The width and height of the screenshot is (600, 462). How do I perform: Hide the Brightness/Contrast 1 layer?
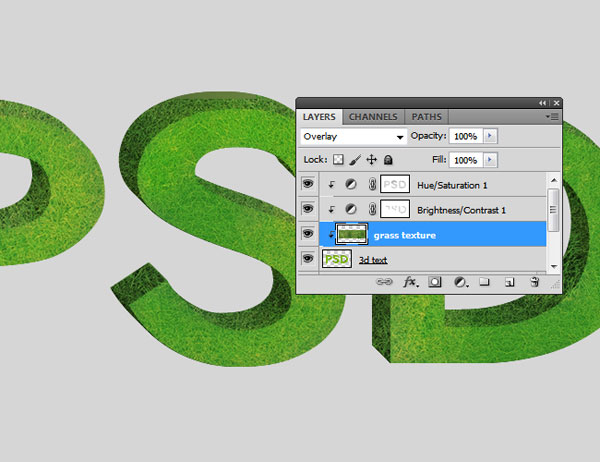tap(308, 209)
